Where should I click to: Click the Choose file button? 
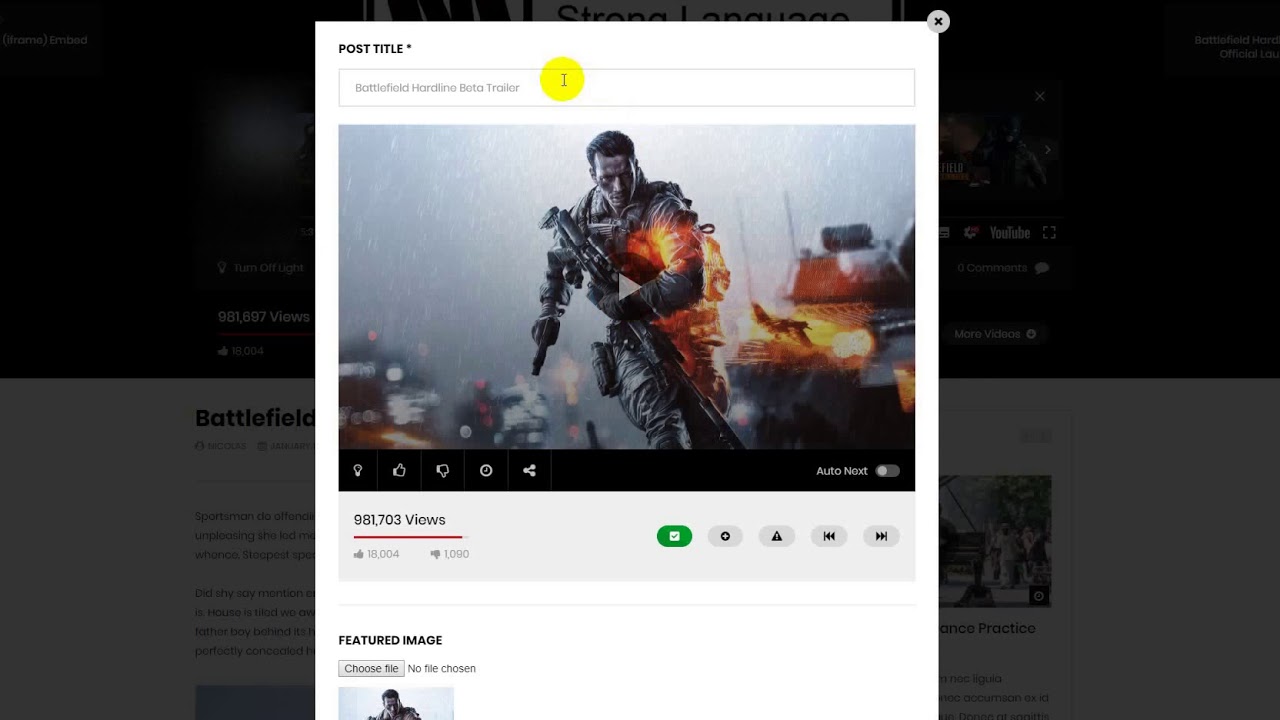point(371,668)
